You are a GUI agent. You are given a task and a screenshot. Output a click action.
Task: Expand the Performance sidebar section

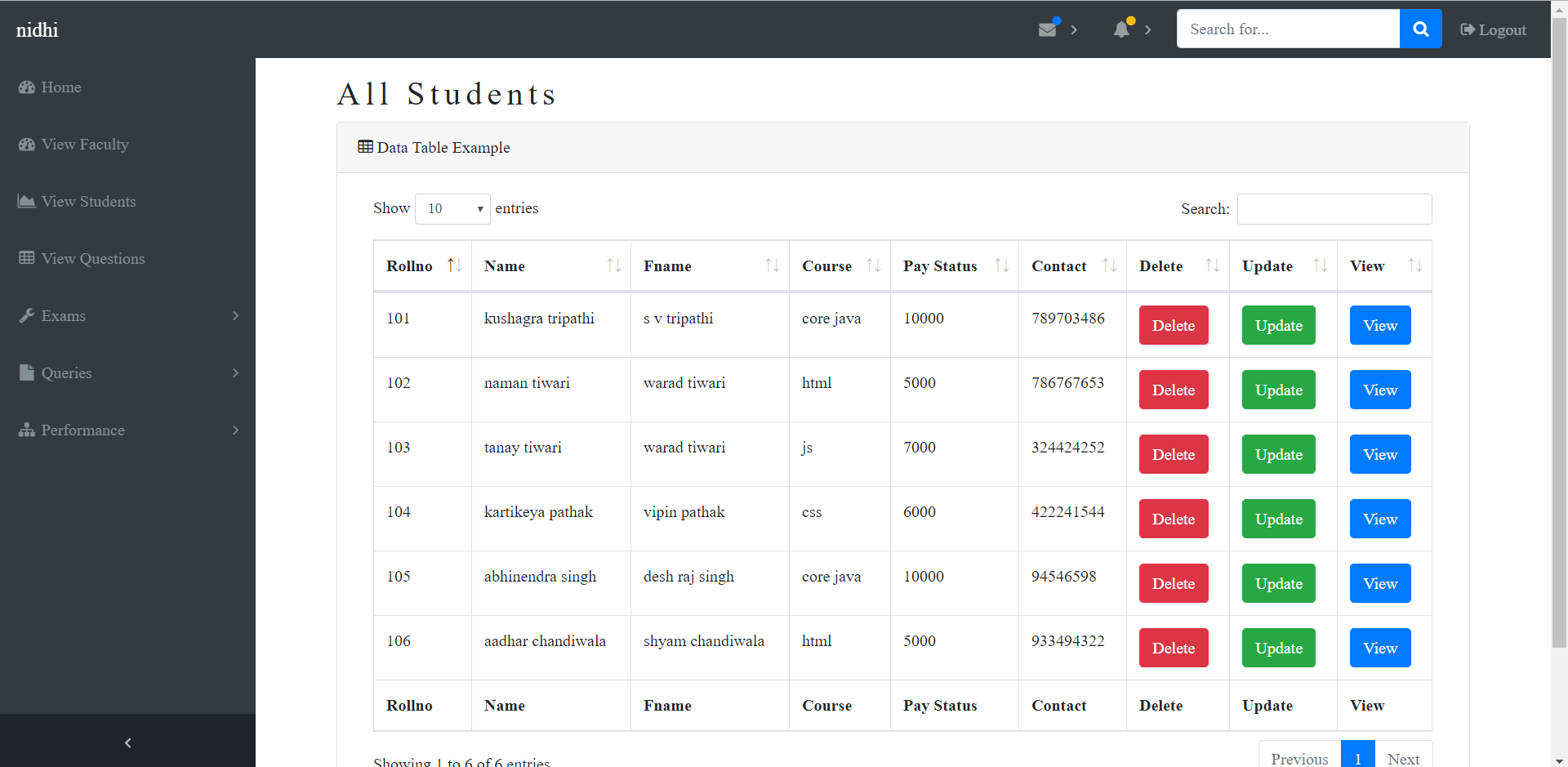(82, 430)
